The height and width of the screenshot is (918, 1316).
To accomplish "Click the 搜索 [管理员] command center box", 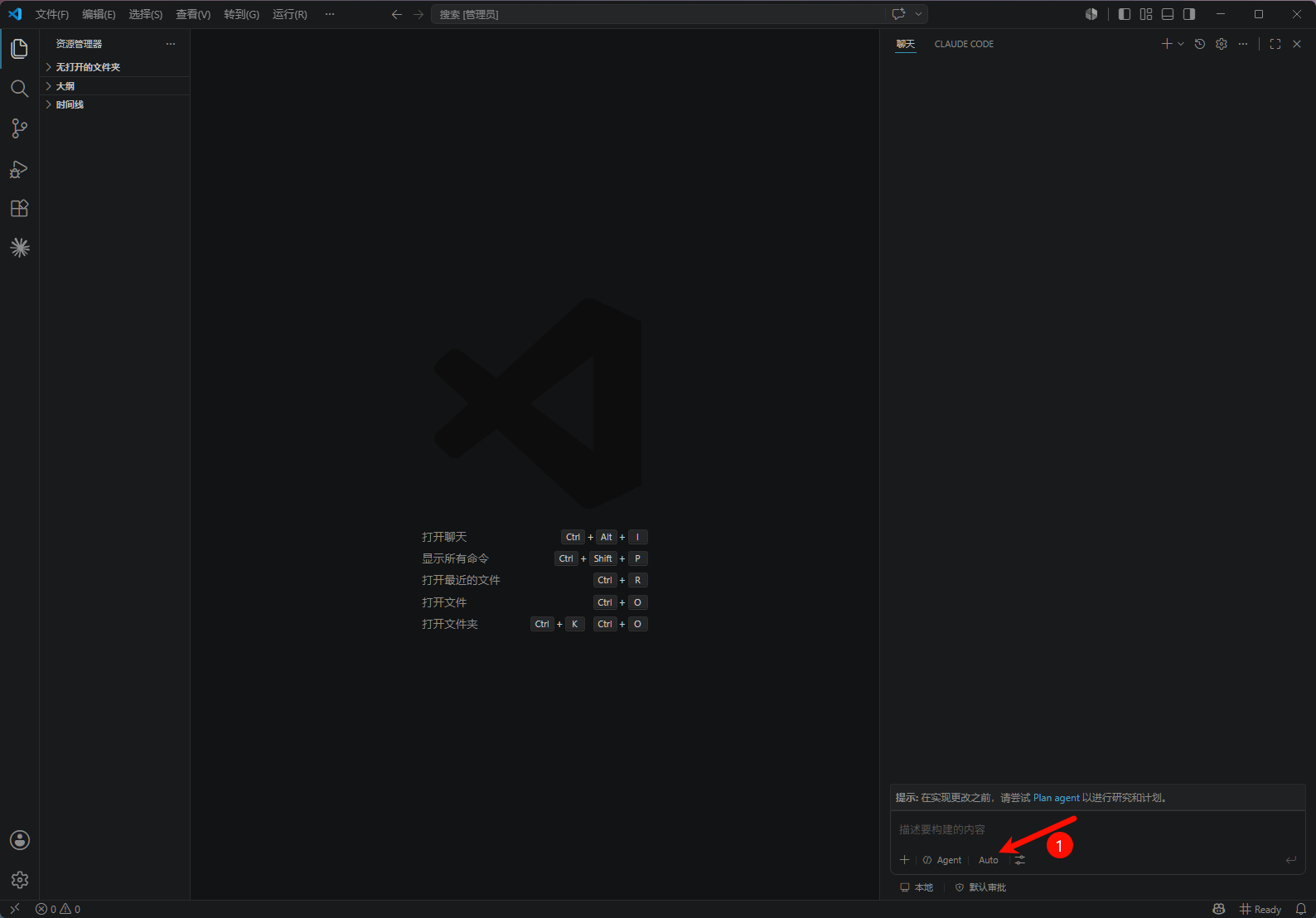I will click(658, 14).
